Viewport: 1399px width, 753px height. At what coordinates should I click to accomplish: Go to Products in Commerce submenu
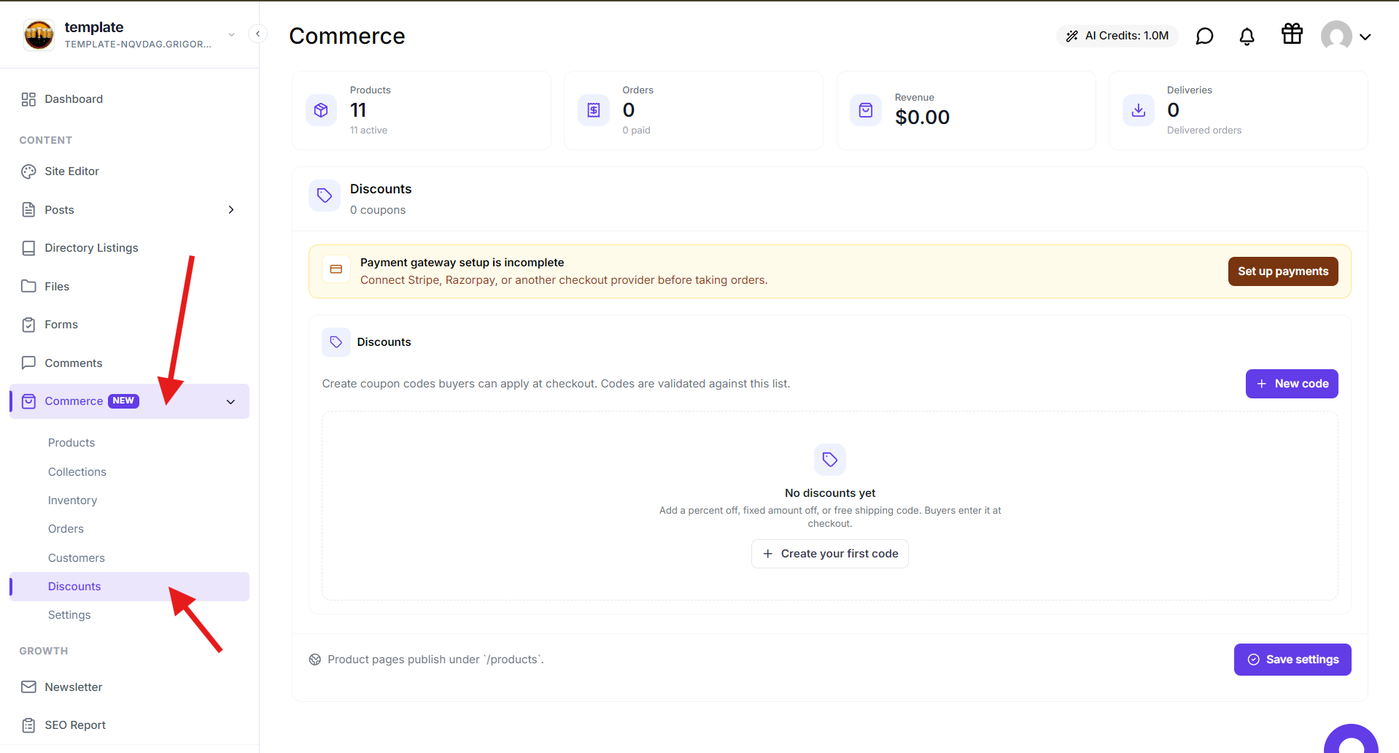(x=71, y=443)
